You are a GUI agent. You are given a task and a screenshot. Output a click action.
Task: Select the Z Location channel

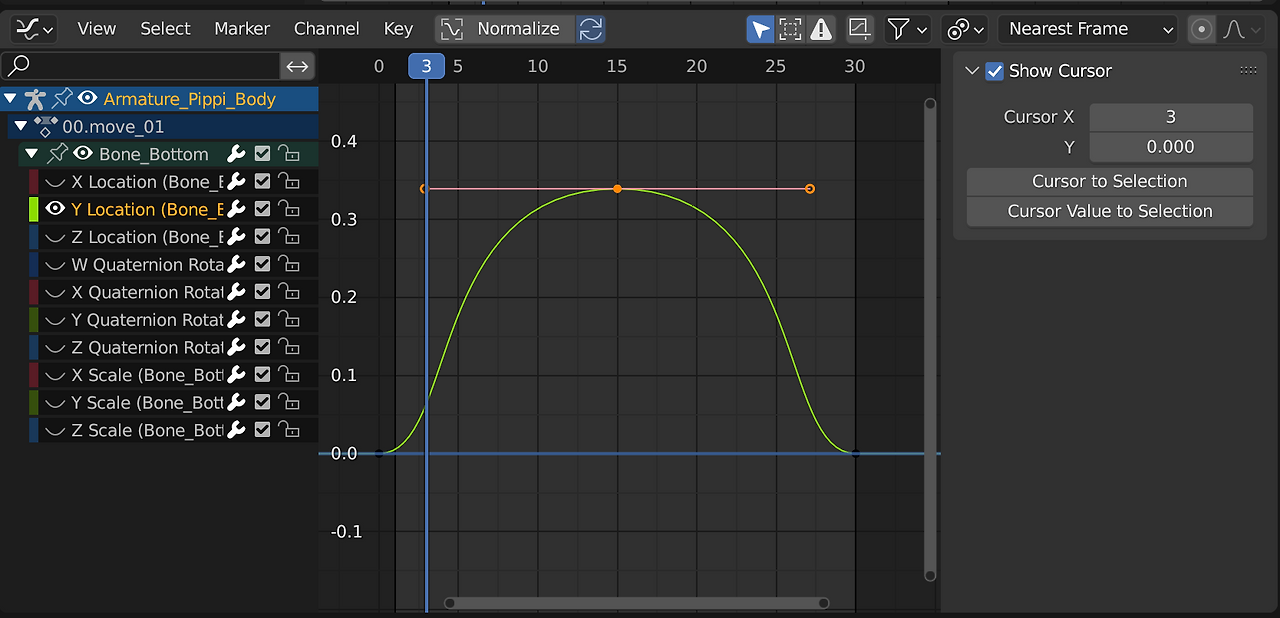click(x=148, y=237)
